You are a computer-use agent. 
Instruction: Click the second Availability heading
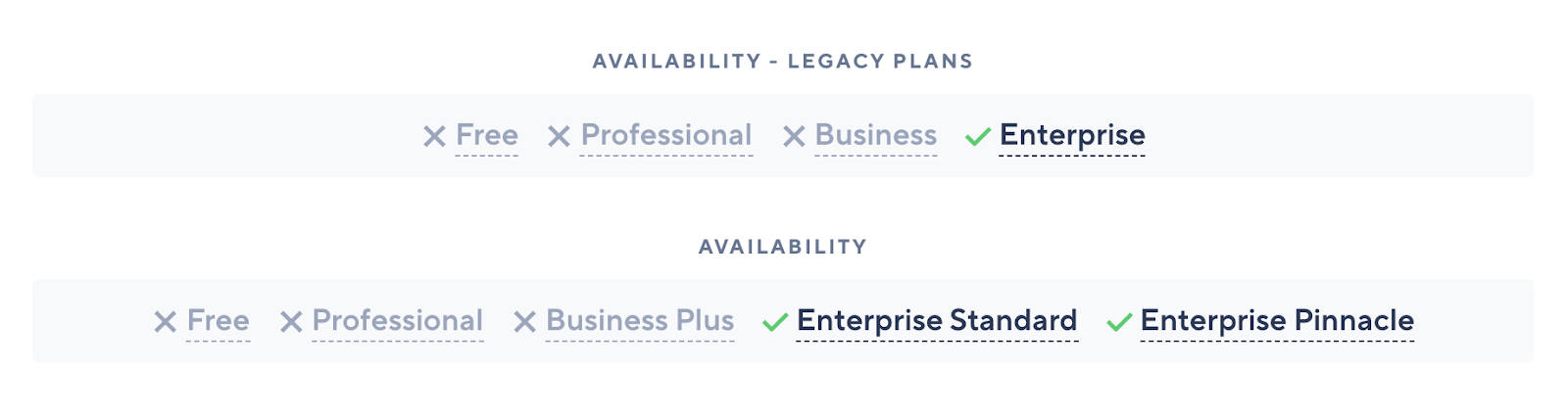783,247
